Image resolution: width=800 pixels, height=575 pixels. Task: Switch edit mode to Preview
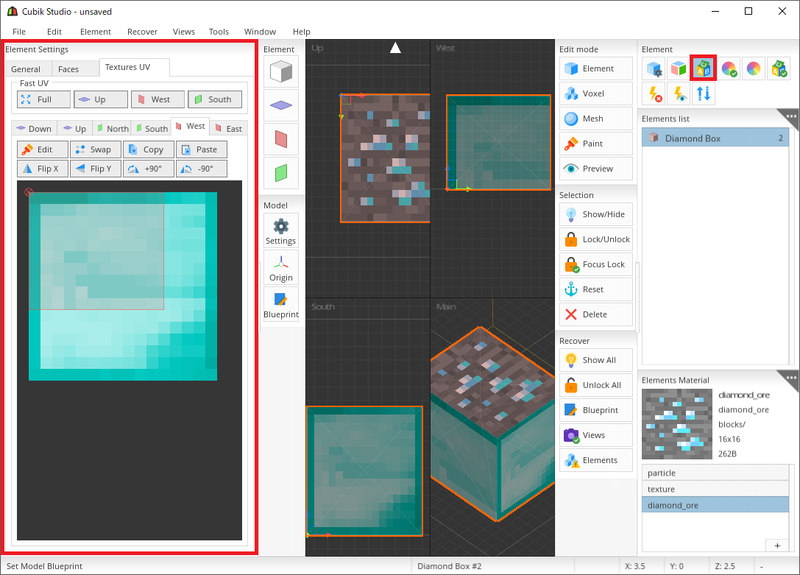(x=596, y=168)
